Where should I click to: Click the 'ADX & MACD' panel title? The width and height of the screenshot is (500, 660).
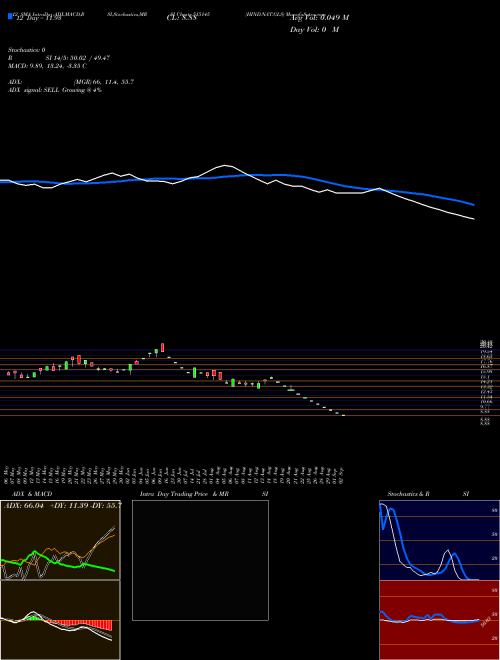(32, 494)
